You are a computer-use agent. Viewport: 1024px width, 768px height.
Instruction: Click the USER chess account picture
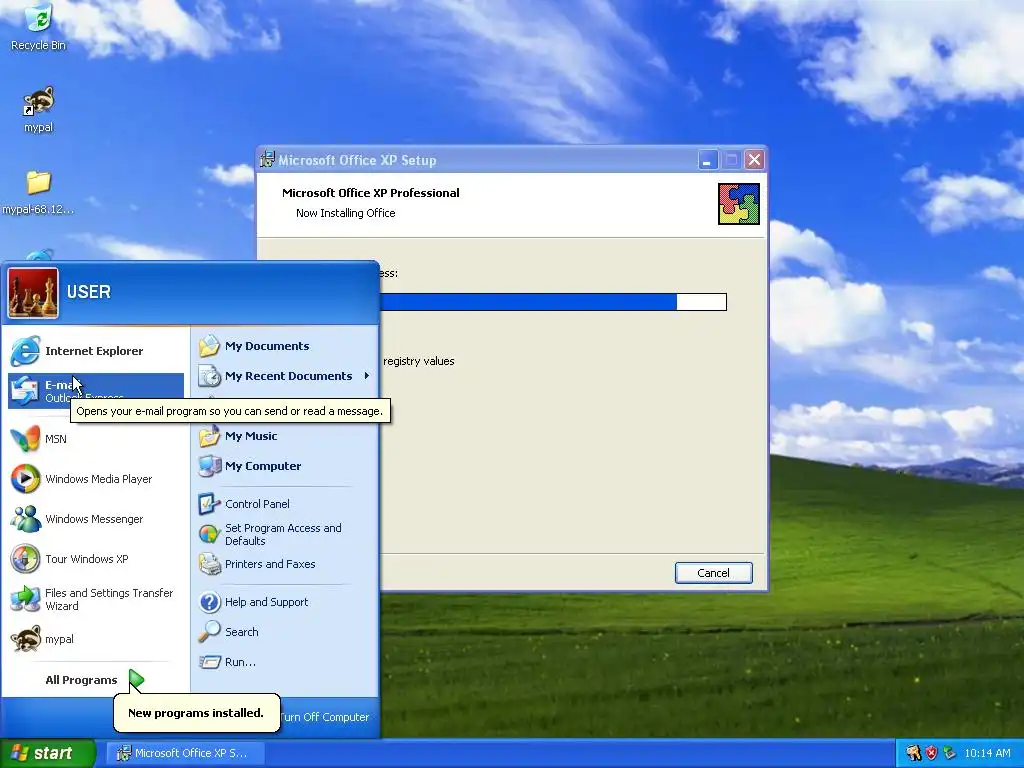(x=33, y=293)
